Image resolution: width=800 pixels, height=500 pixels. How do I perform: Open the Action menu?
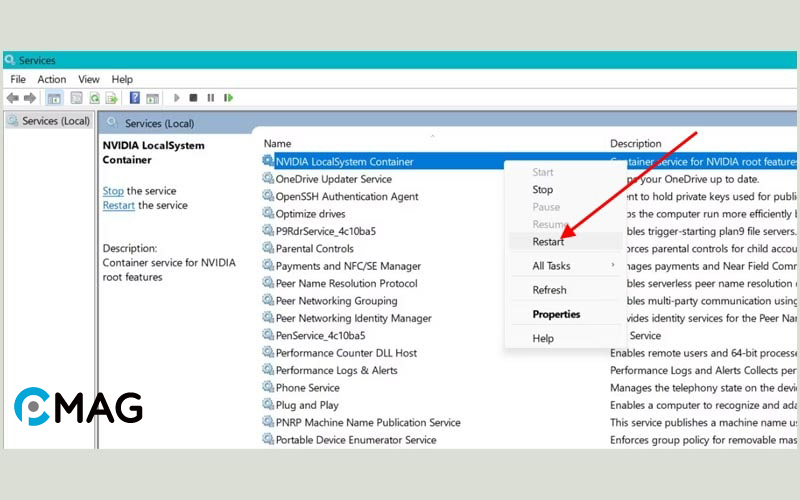tap(52, 79)
